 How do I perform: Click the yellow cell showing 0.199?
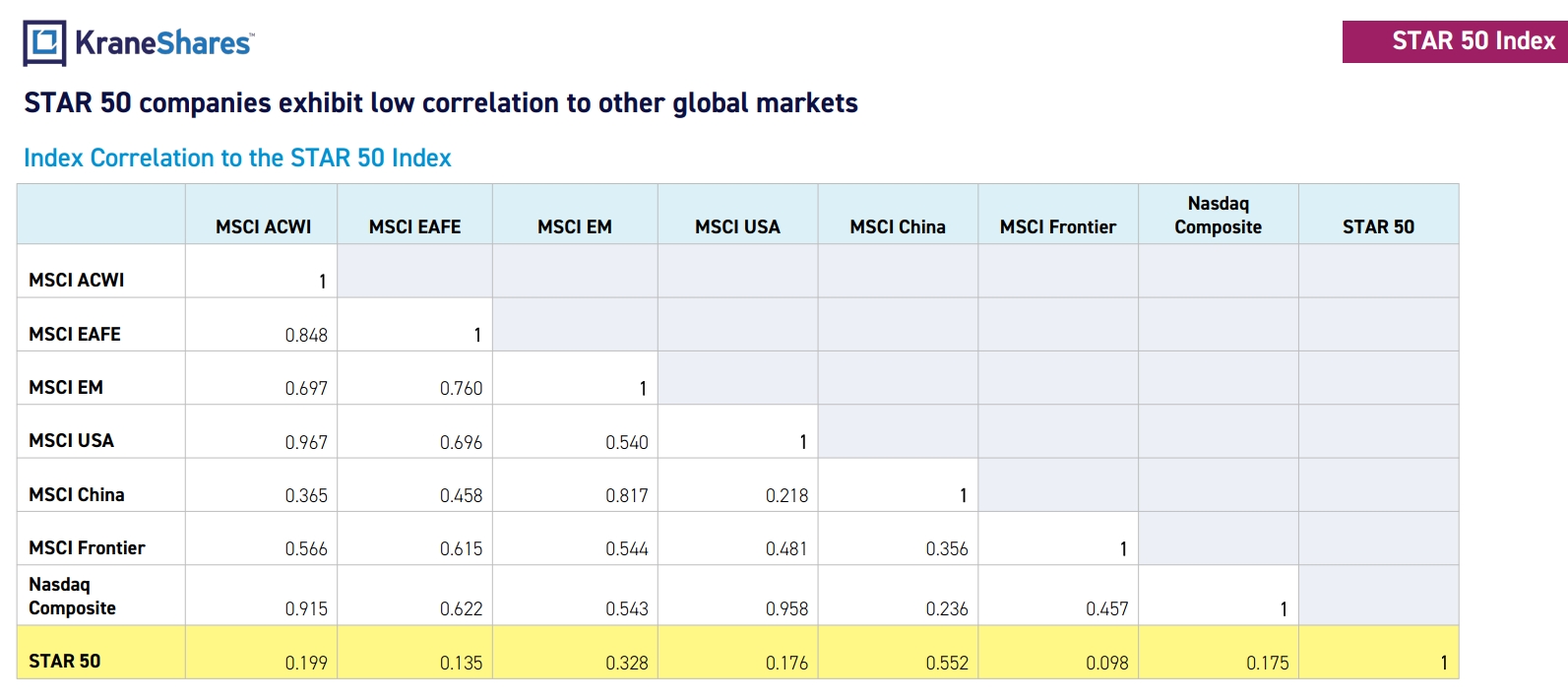(306, 663)
